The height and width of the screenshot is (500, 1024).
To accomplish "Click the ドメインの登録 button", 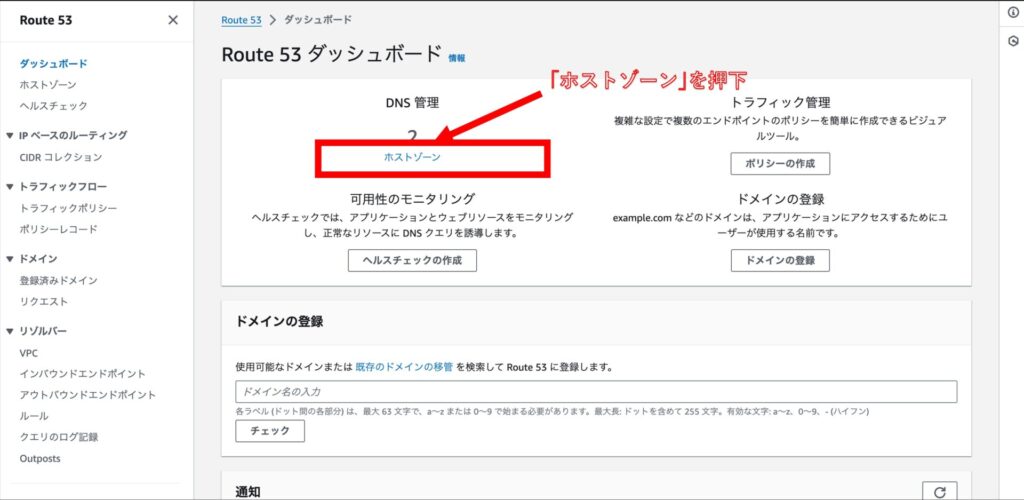I will 780,260.
